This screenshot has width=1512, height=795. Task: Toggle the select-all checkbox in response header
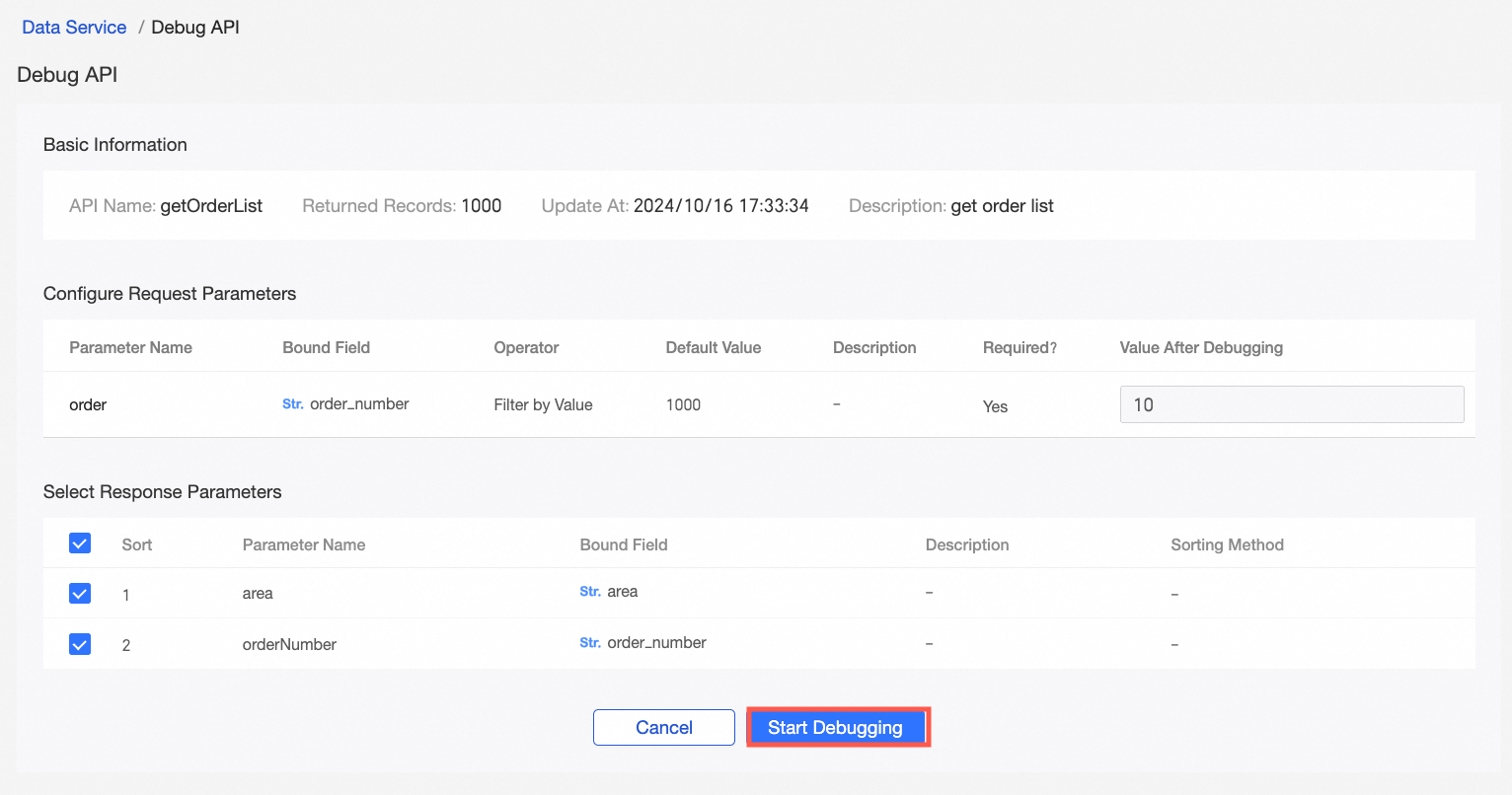(x=80, y=543)
